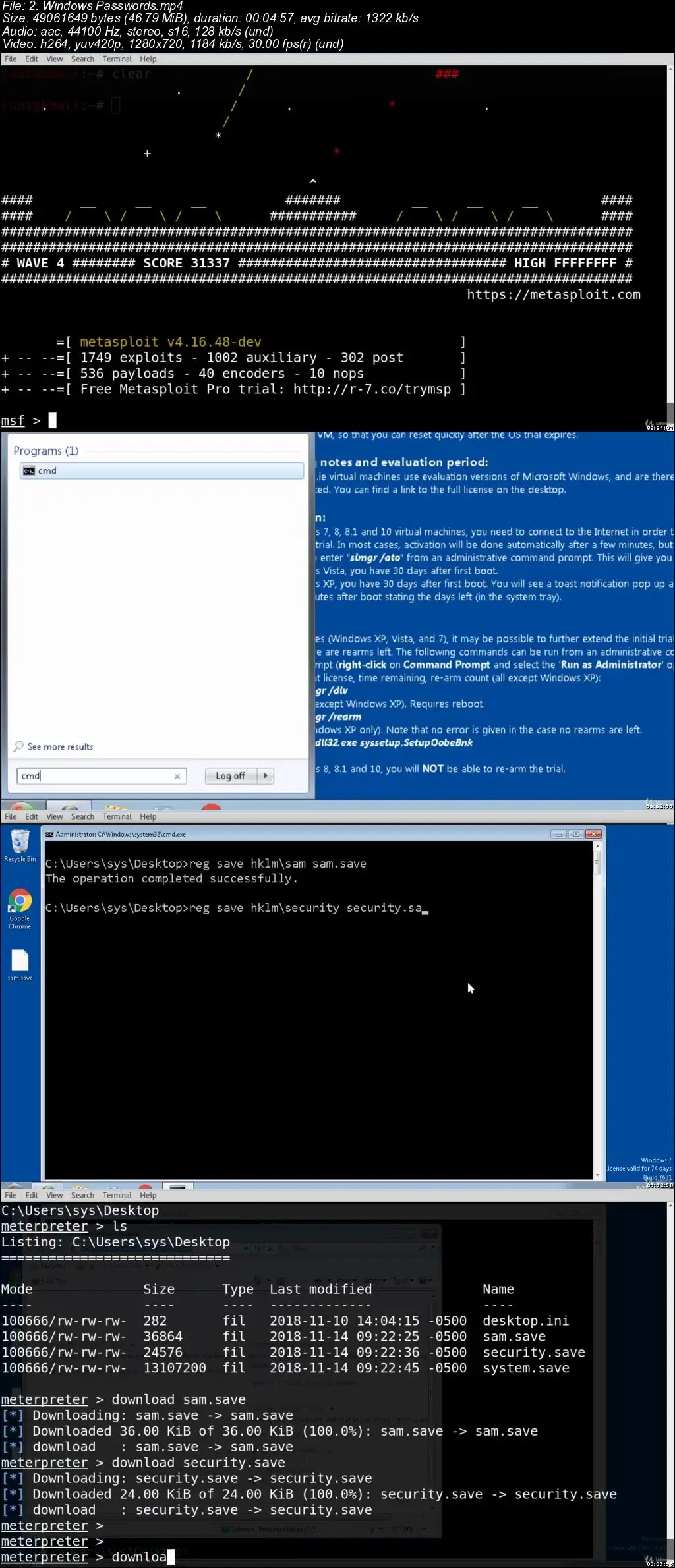This screenshot has width=675, height=1568.
Task: Open Terminal menu above the msf banner terminal
Action: pos(117,59)
